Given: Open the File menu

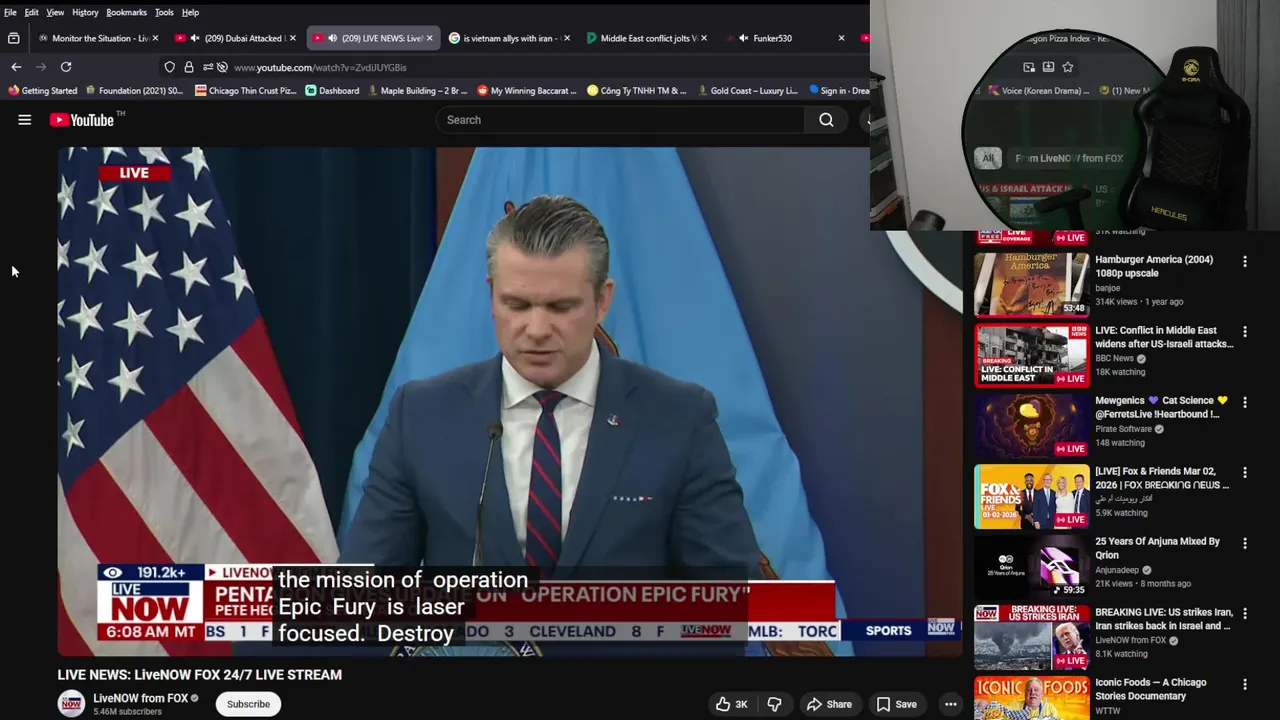Looking at the screenshot, I should (10, 12).
